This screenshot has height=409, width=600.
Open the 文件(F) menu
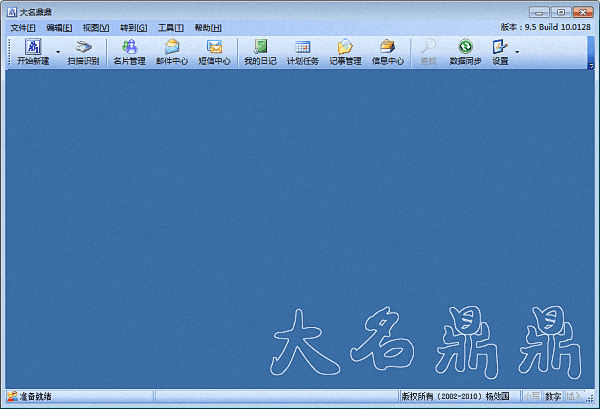[x=23, y=27]
